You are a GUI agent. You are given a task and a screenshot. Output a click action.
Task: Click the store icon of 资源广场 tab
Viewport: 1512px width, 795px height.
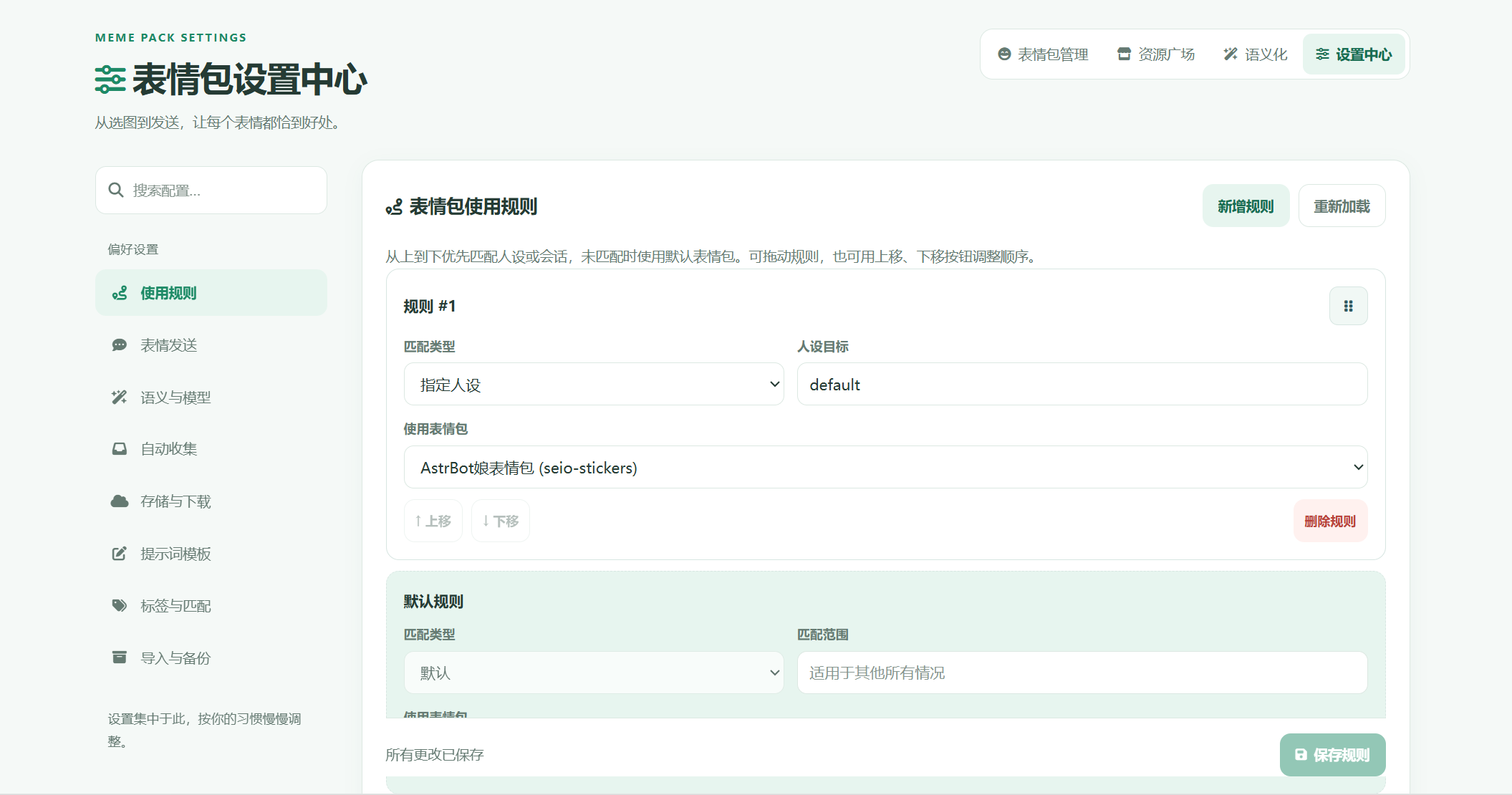click(1125, 54)
